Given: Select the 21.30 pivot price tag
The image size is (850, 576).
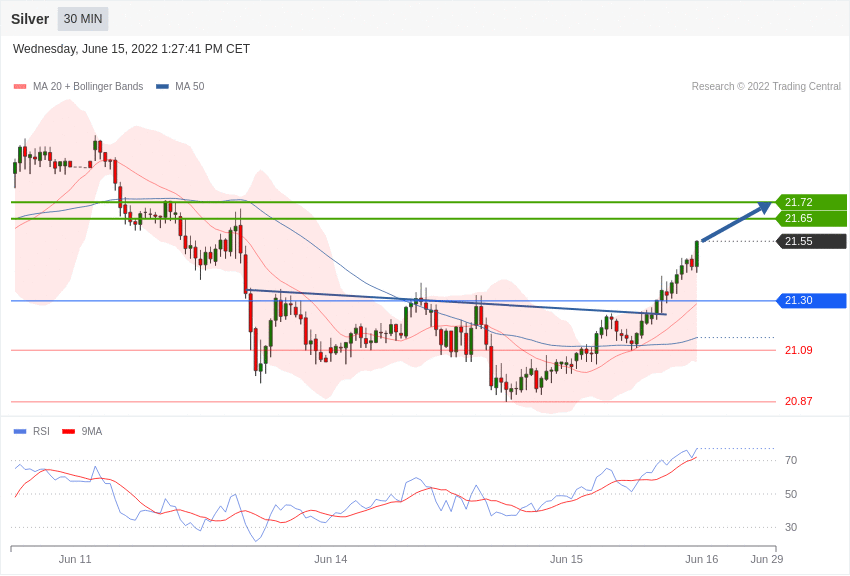Looking at the screenshot, I should click(x=811, y=300).
